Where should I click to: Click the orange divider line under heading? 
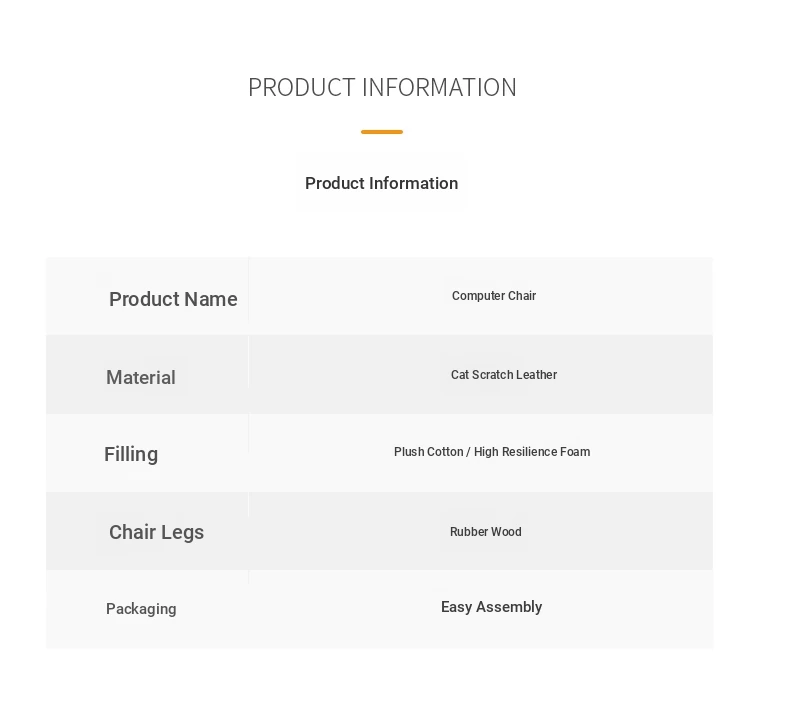pyautogui.click(x=382, y=132)
